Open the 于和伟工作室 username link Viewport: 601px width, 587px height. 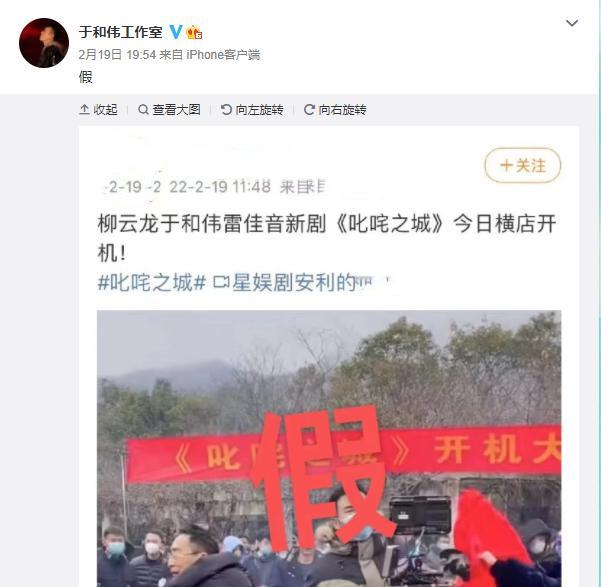click(x=120, y=32)
